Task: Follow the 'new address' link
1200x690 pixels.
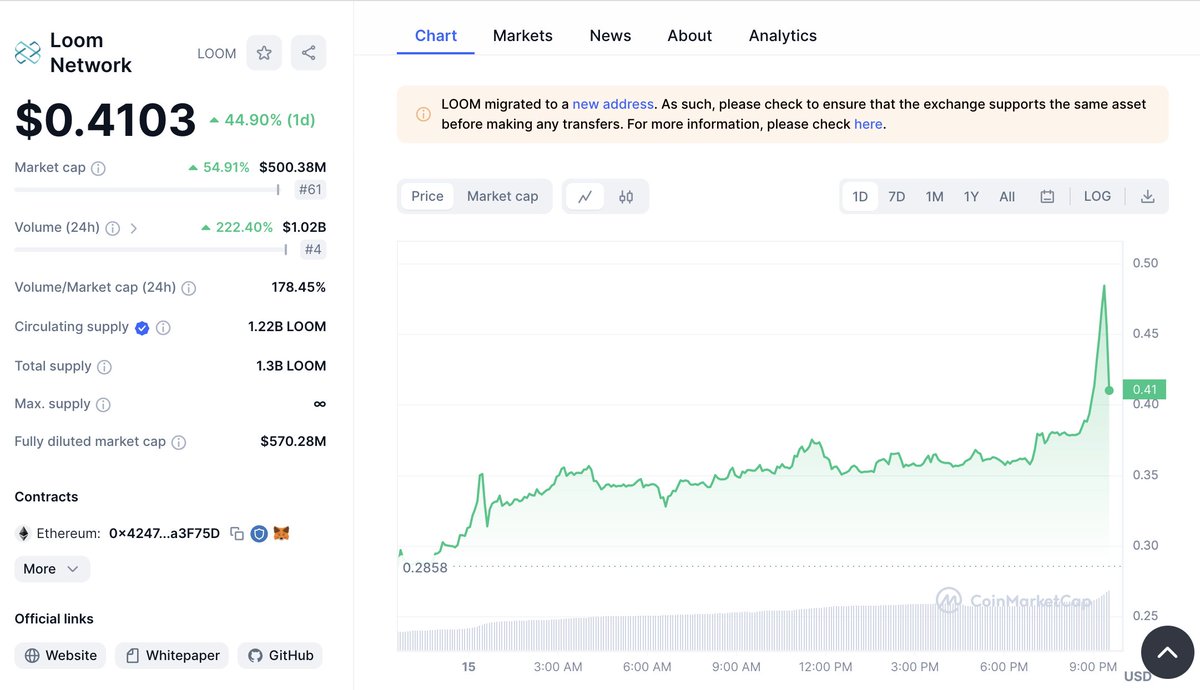Action: (613, 104)
